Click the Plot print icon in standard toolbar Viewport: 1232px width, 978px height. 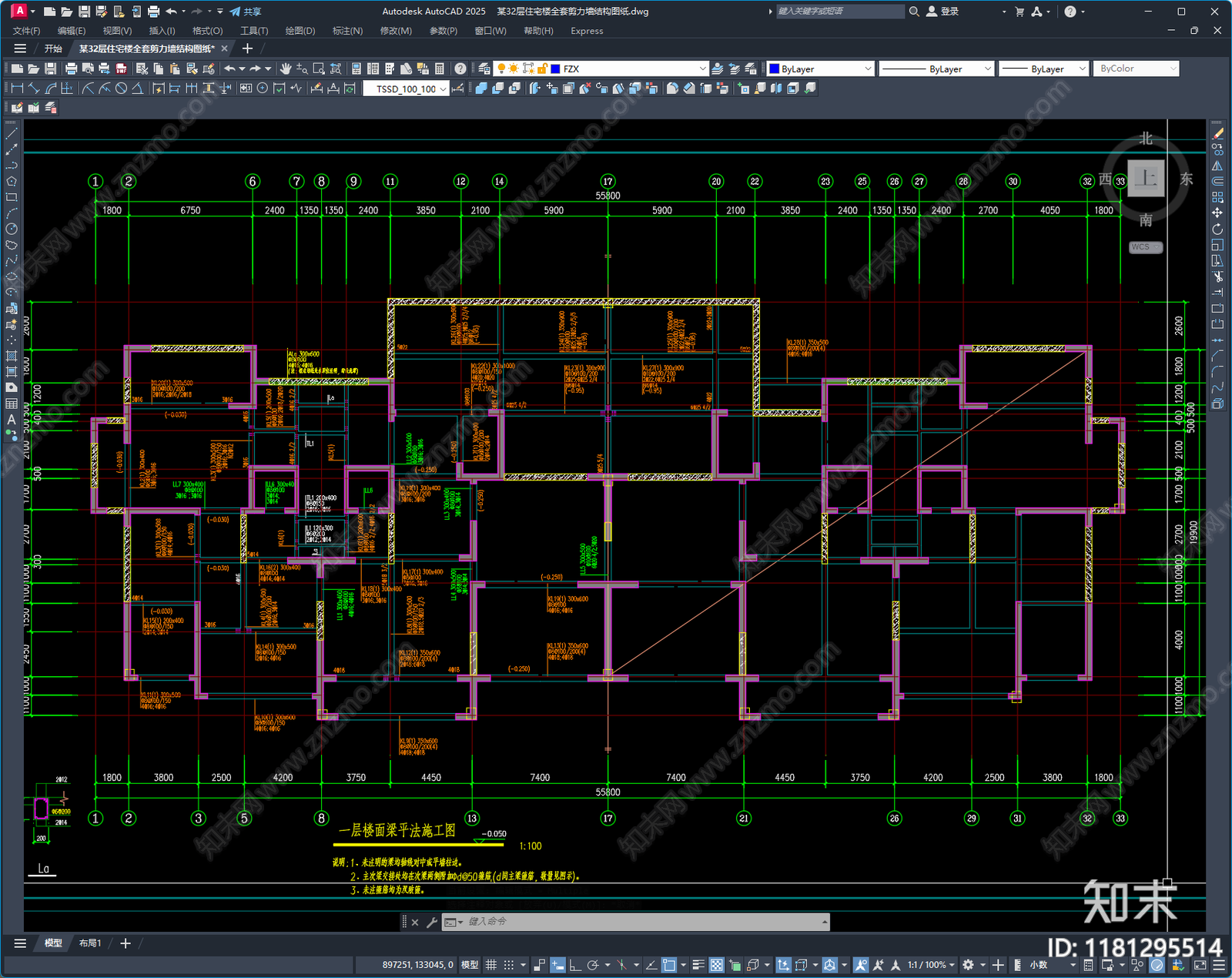tap(71, 69)
